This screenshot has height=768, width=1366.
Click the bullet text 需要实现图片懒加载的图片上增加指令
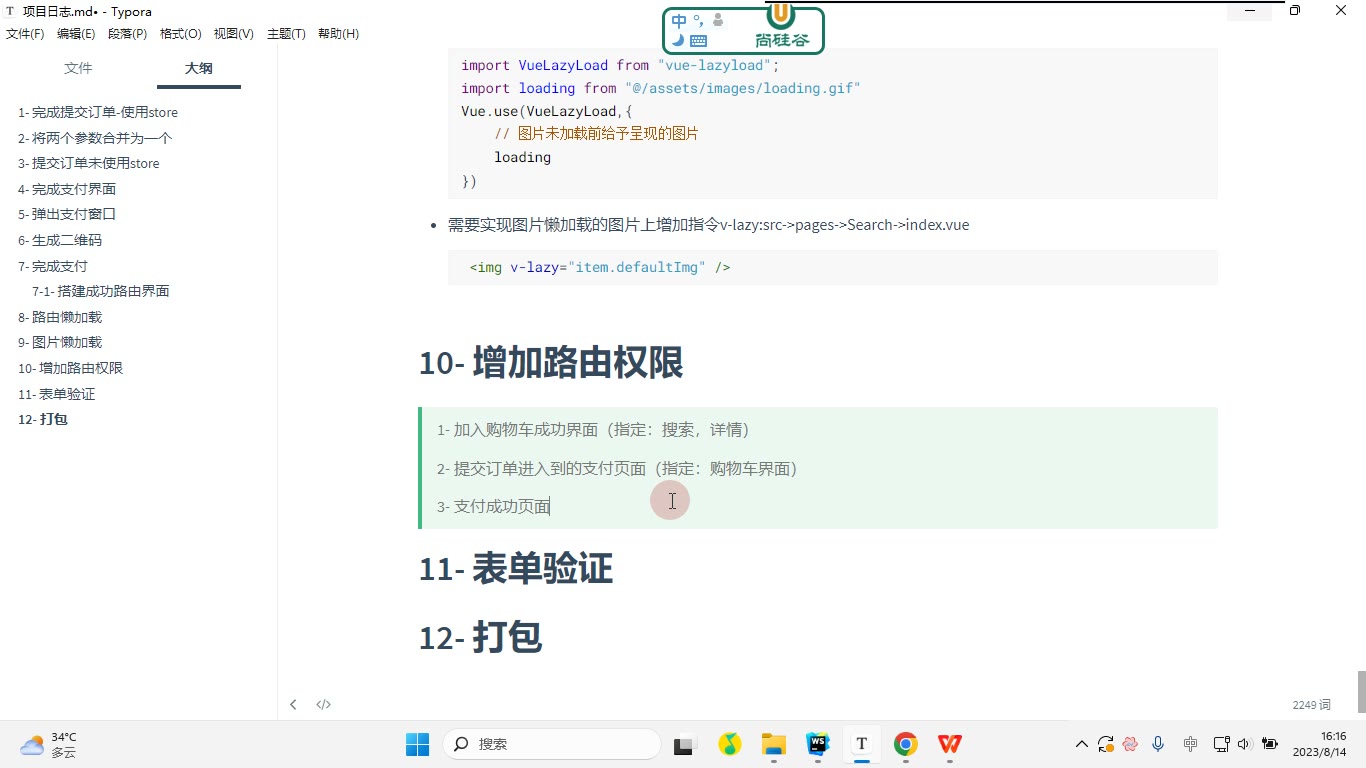[x=708, y=225]
